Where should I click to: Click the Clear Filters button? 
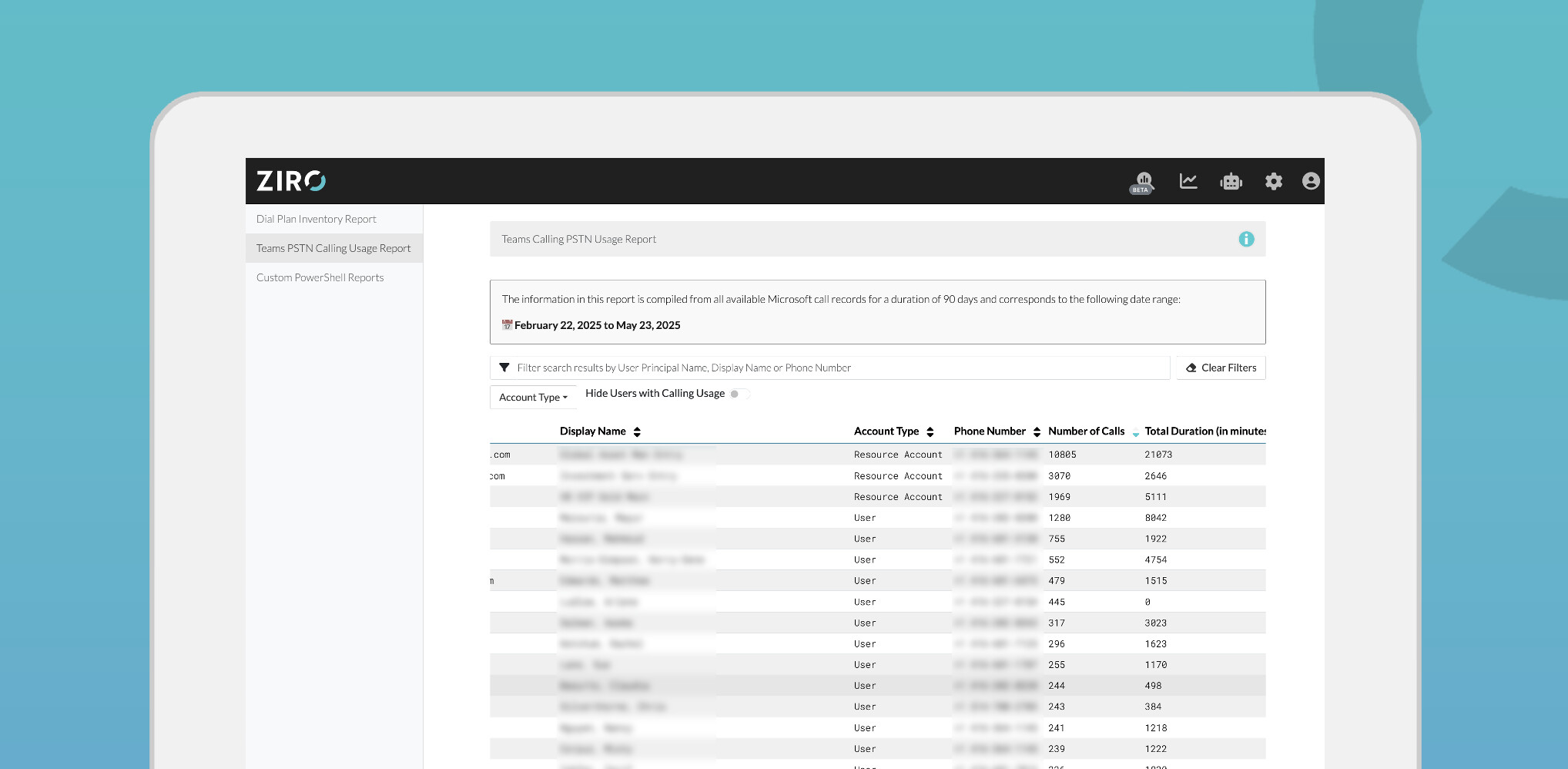point(1221,368)
